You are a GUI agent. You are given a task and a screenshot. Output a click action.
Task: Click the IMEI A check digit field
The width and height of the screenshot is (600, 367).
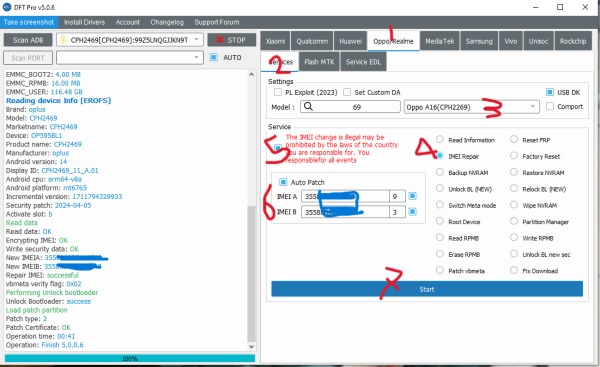point(397,196)
